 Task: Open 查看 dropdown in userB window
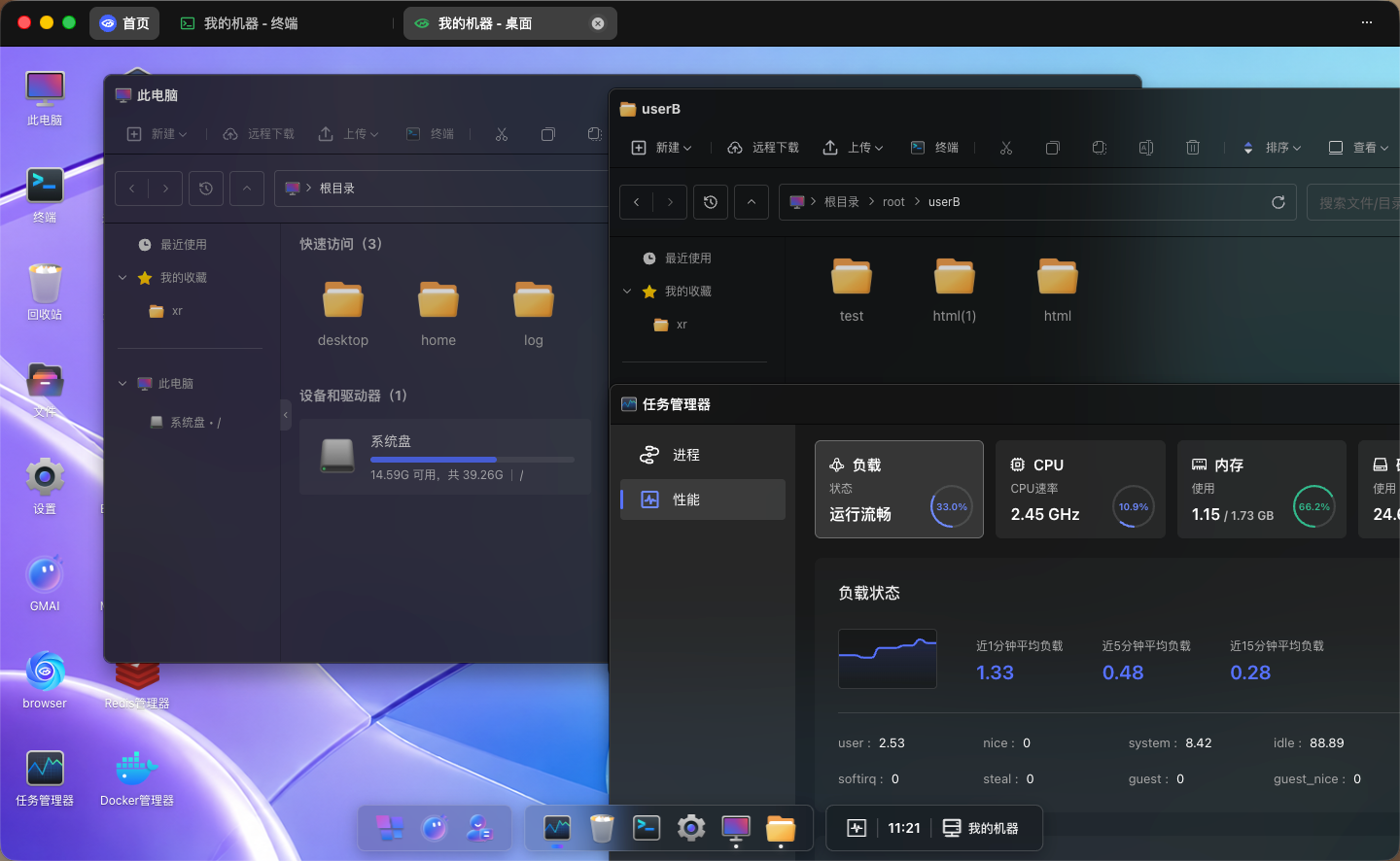pyautogui.click(x=1359, y=148)
